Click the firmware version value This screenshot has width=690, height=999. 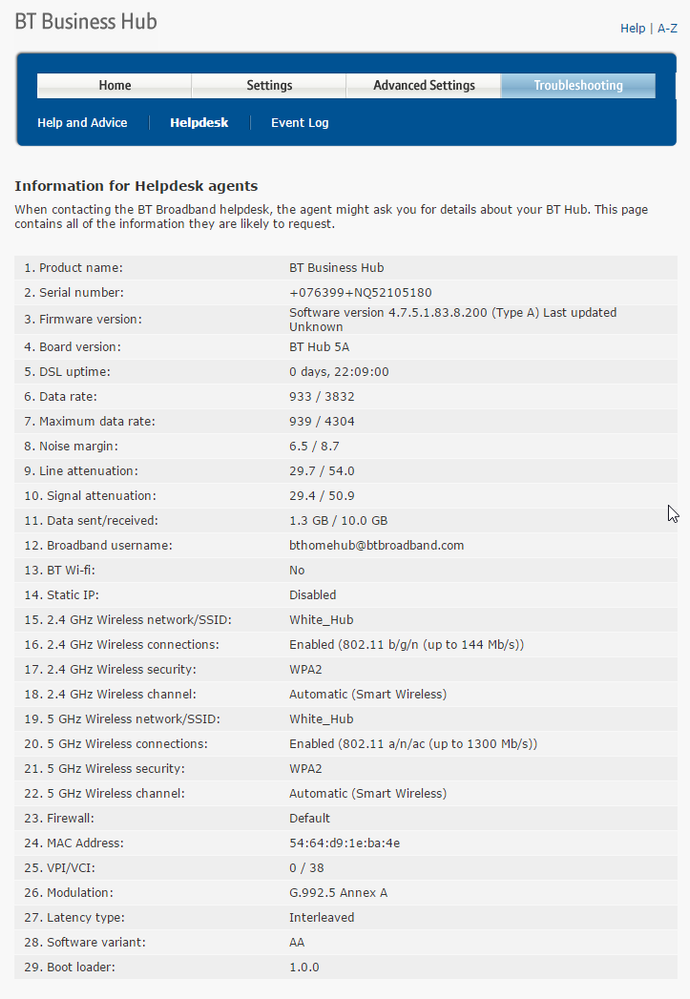pos(453,319)
